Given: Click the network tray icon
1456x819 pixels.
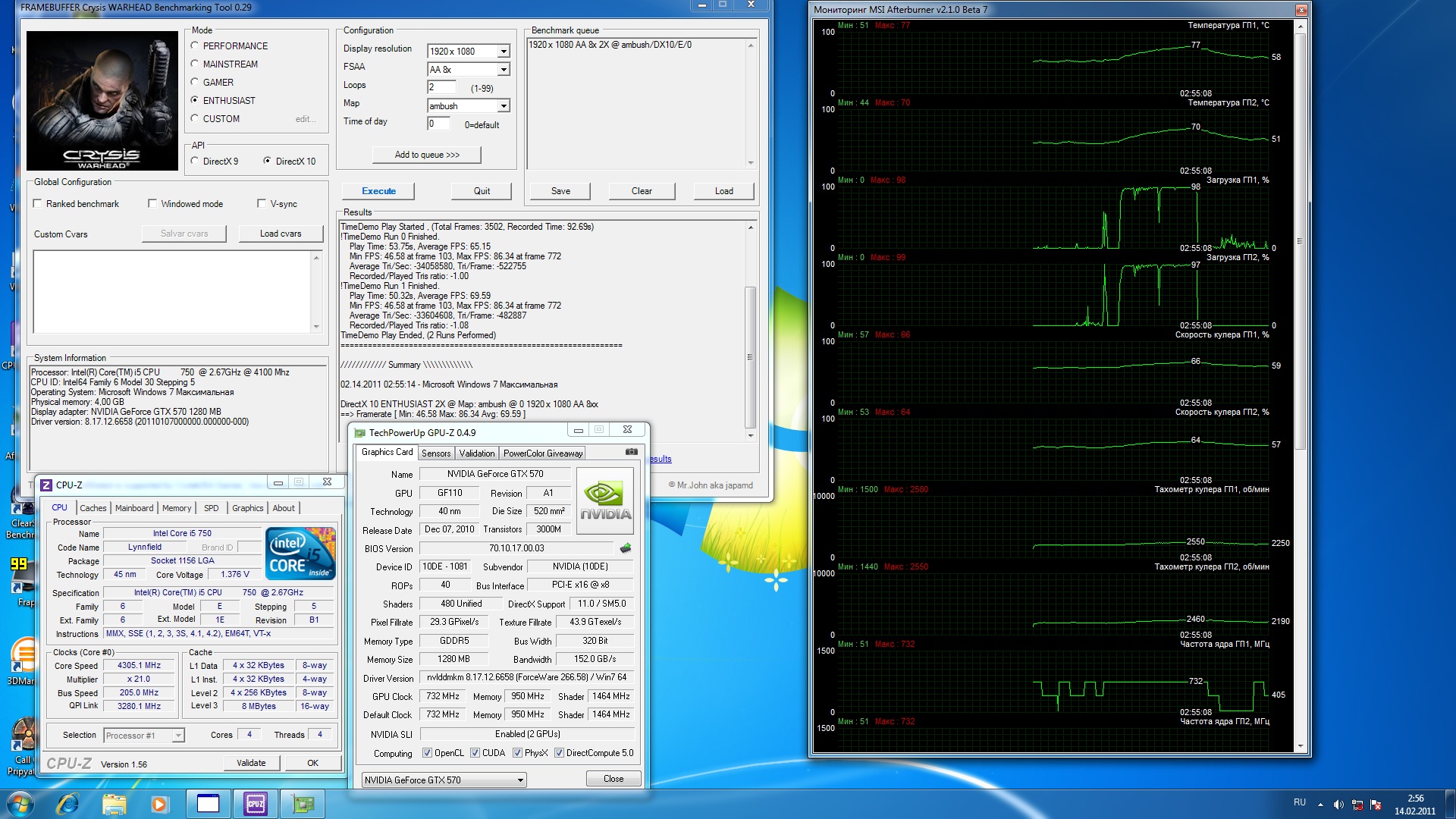Looking at the screenshot, I should point(1357,805).
